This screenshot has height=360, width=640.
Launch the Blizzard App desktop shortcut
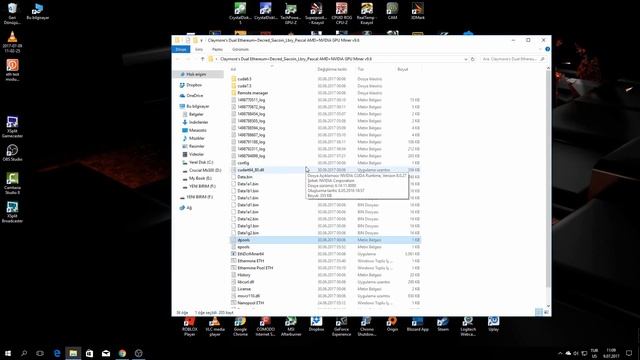point(417,324)
